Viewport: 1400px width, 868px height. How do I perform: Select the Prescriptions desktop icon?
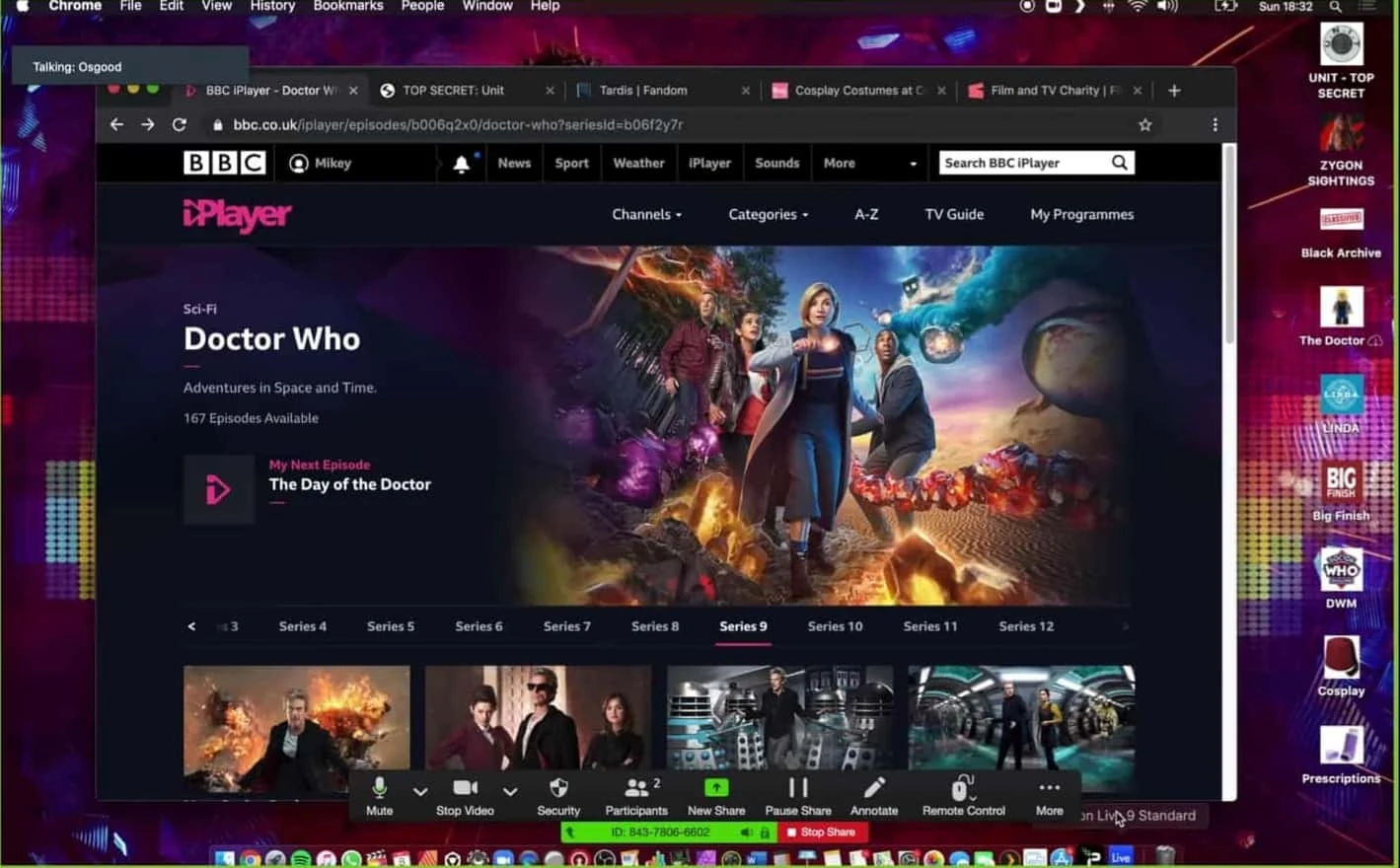pyautogui.click(x=1341, y=755)
